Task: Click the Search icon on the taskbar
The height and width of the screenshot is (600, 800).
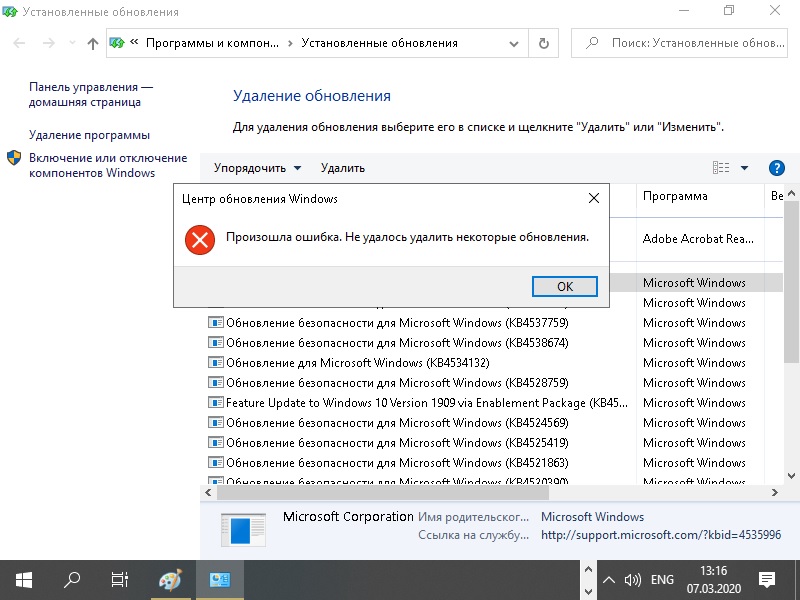Action: click(x=70, y=580)
